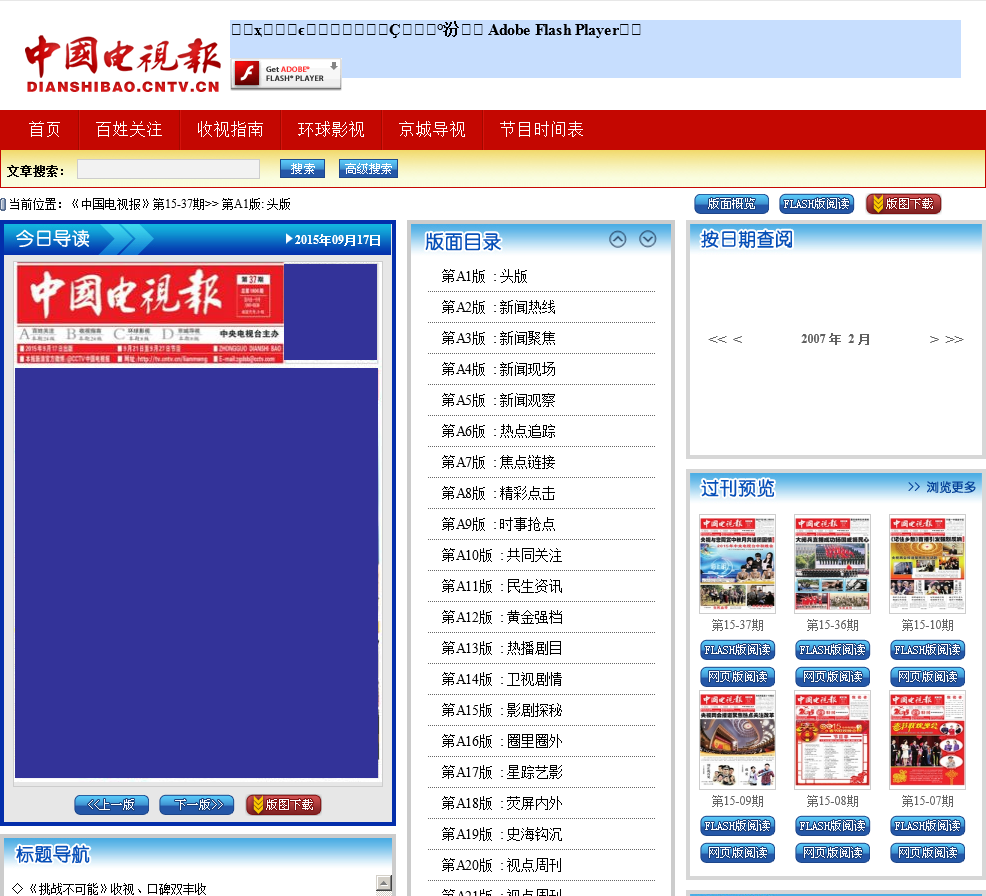
Task: Open 第A19版:史海钩沉
Action: [x=502, y=834]
